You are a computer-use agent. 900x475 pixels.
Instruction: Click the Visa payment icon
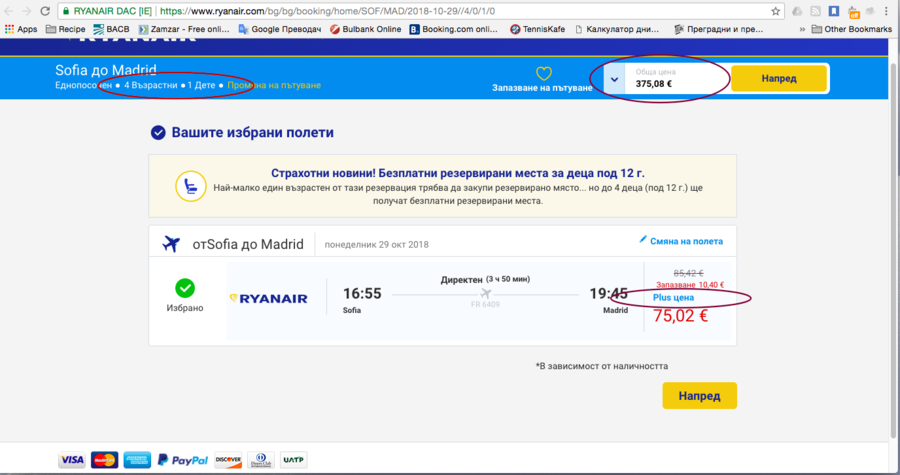tap(72, 460)
